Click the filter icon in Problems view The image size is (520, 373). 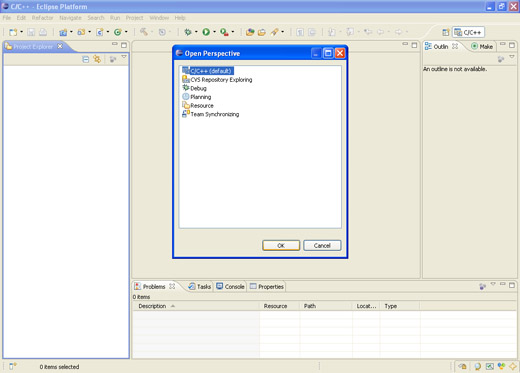(482, 286)
